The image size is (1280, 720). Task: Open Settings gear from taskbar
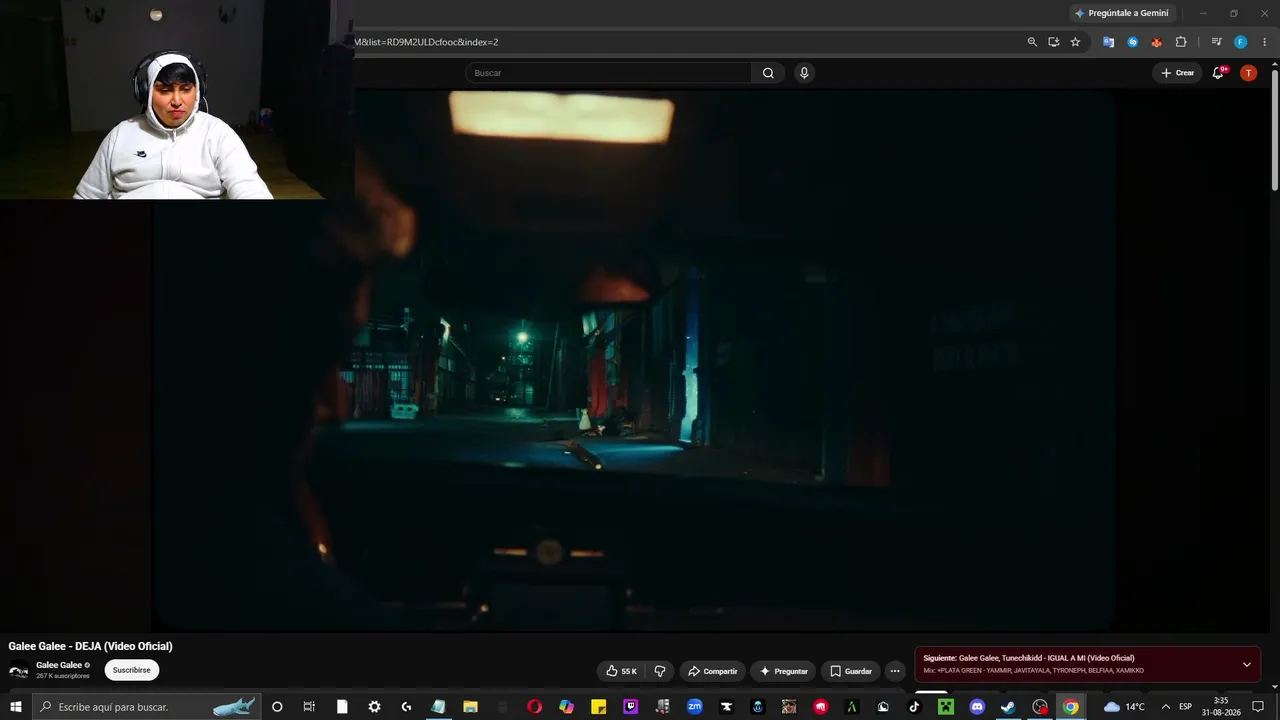pyautogui.click(x=374, y=707)
